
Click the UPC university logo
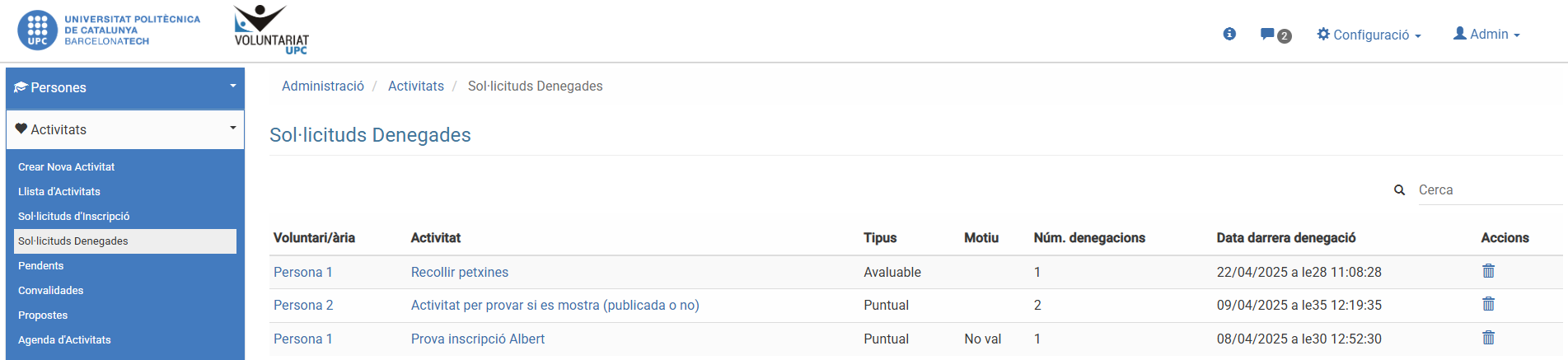(x=109, y=30)
